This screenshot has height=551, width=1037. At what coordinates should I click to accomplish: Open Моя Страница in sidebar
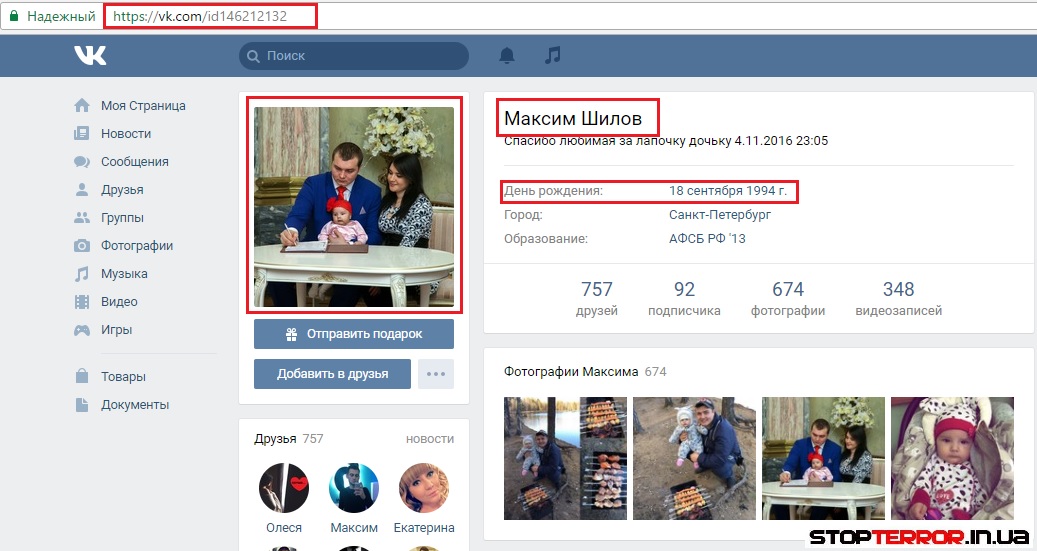coord(144,105)
